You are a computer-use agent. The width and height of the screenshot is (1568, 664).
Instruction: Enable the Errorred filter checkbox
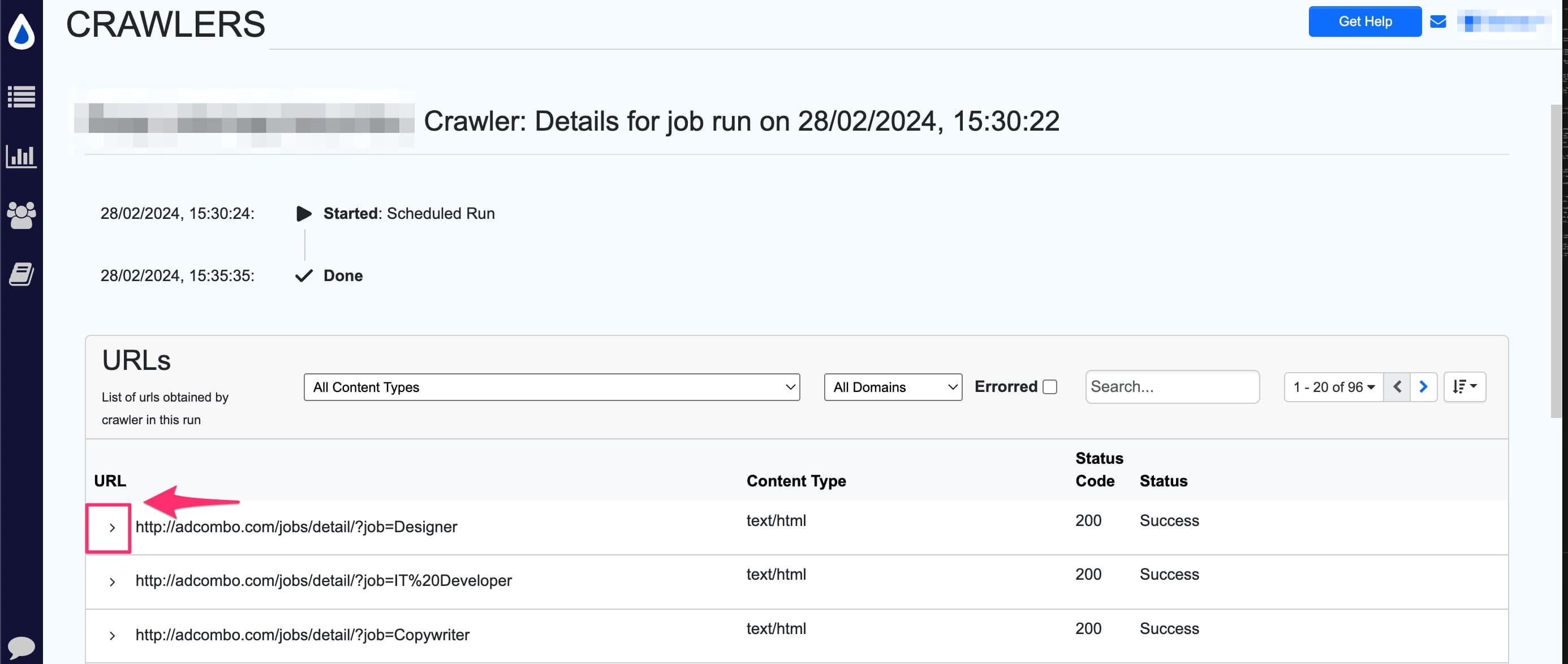click(1049, 386)
